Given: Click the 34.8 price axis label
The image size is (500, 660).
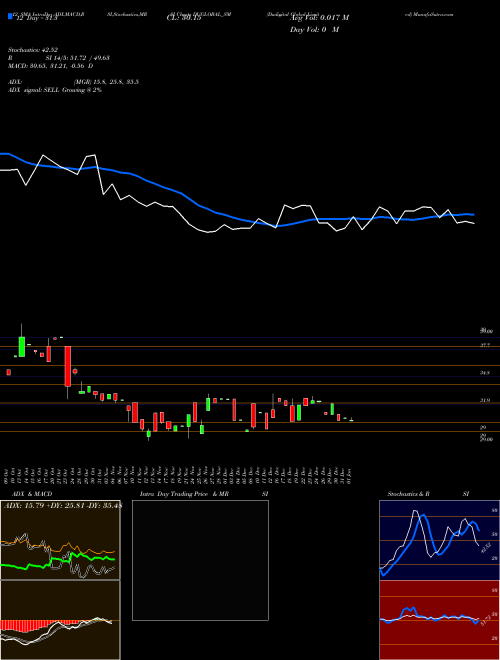Looking at the screenshot, I should point(485,373).
